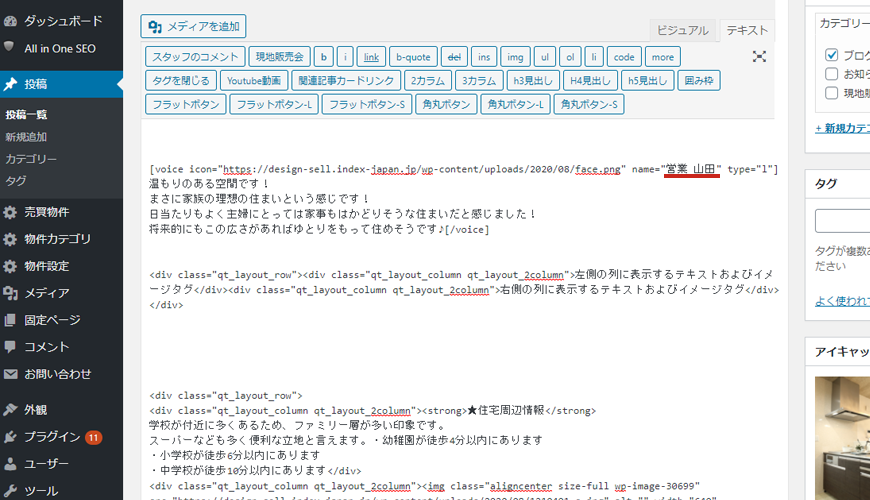Viewport: 870px width, 500px height.
Task: Click the 外観 appearance brush icon
Action: coord(10,410)
